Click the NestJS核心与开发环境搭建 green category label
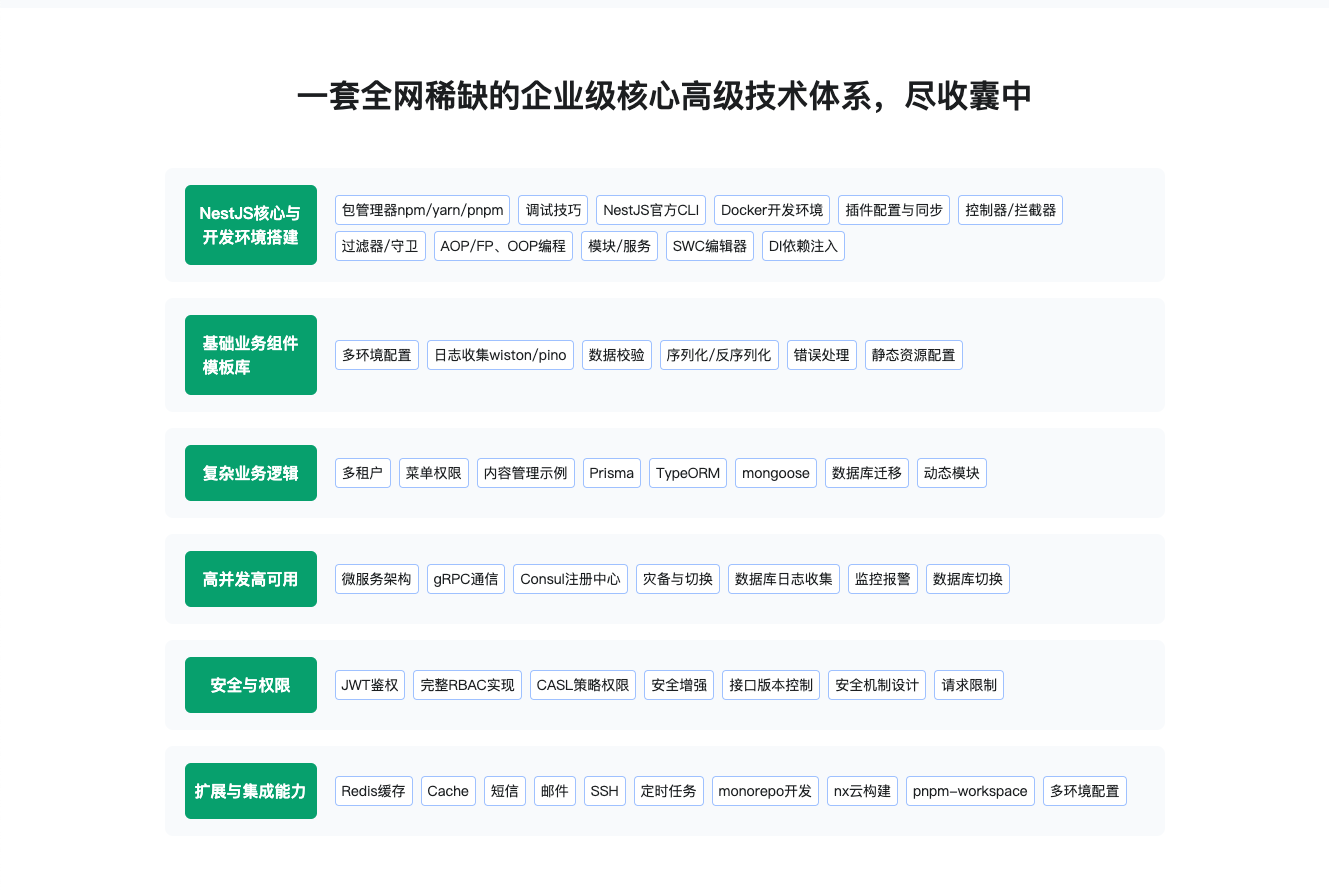The image size is (1329, 893). click(250, 225)
